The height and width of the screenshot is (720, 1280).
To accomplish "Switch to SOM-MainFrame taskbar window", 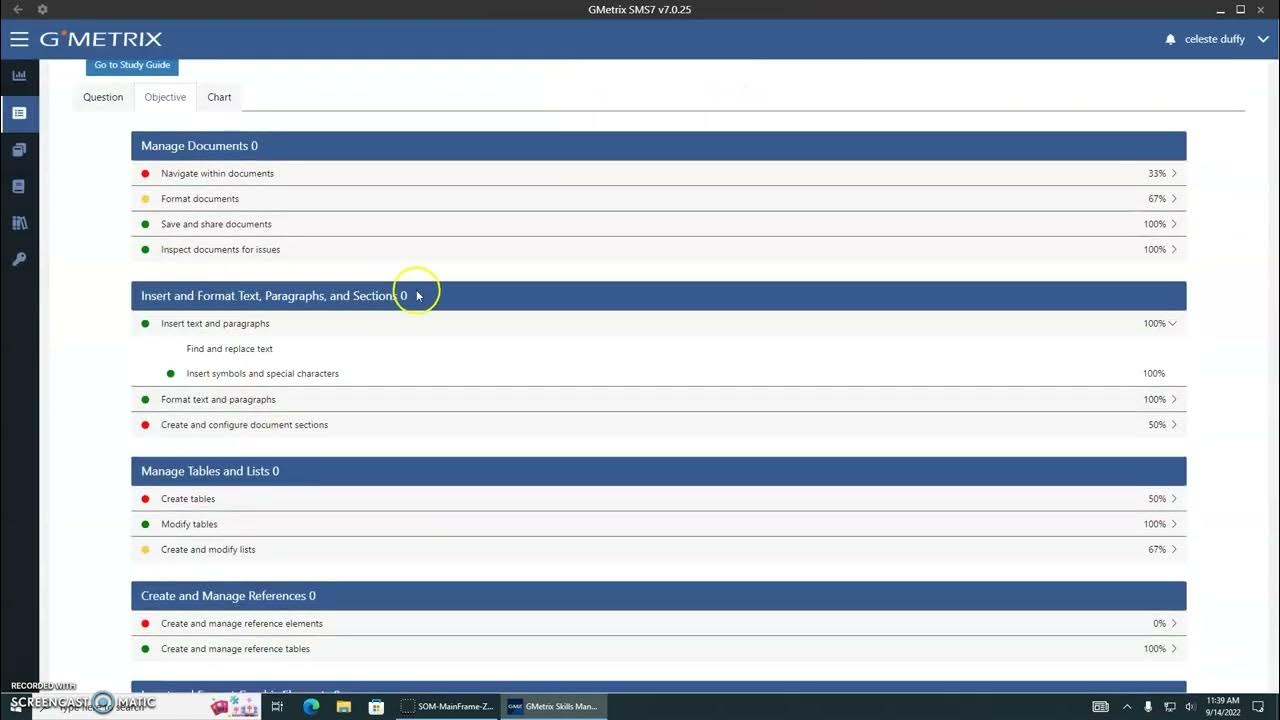I will coord(447,706).
